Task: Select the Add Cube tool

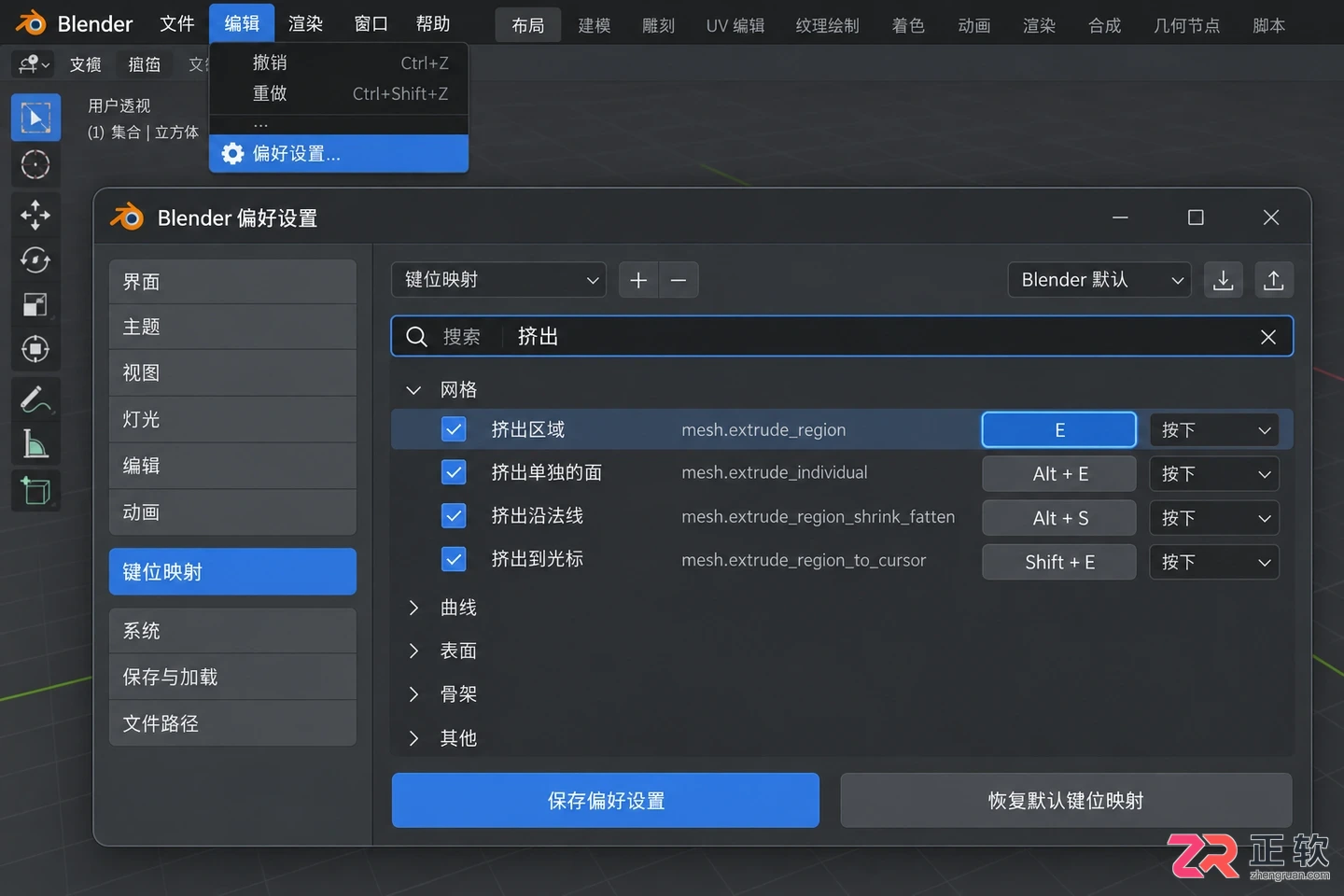Action: click(x=35, y=489)
